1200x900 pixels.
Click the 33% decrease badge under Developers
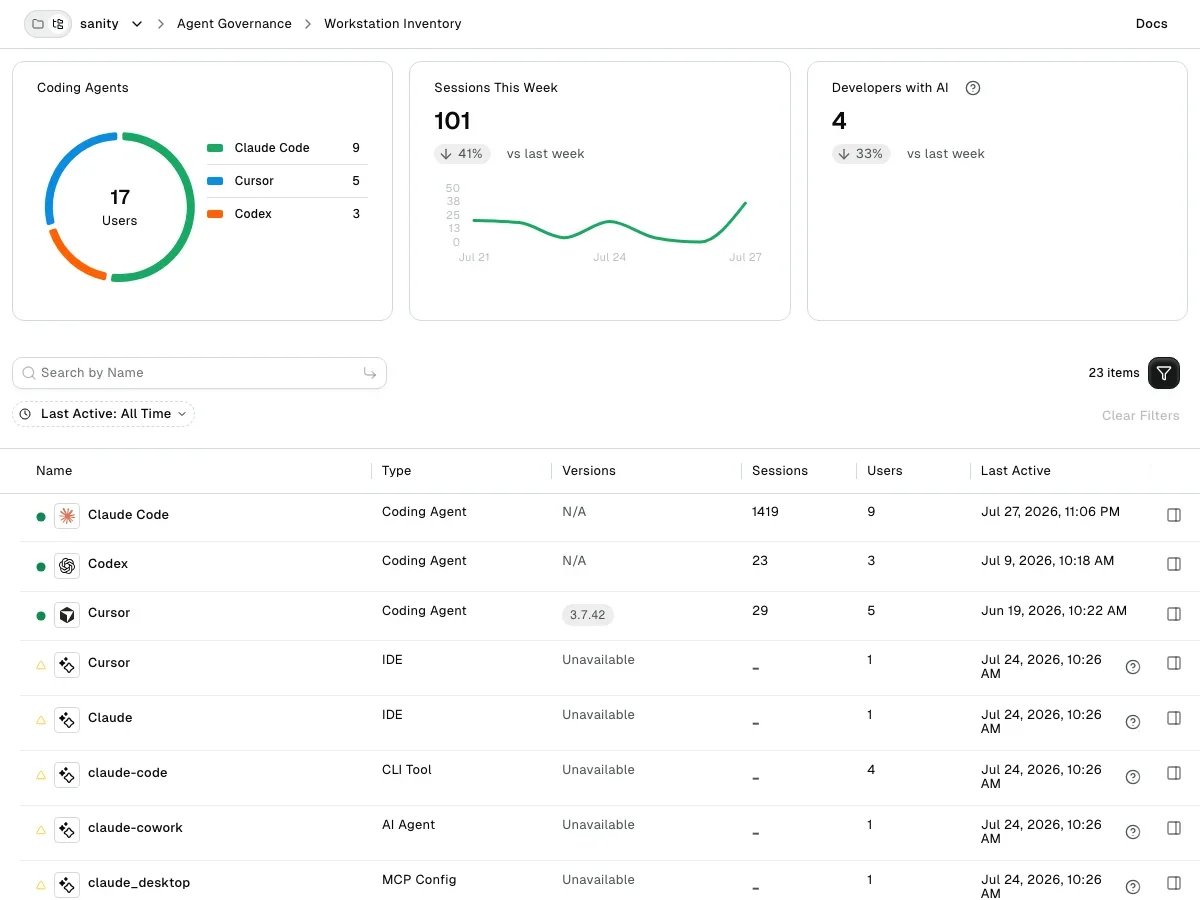point(861,154)
